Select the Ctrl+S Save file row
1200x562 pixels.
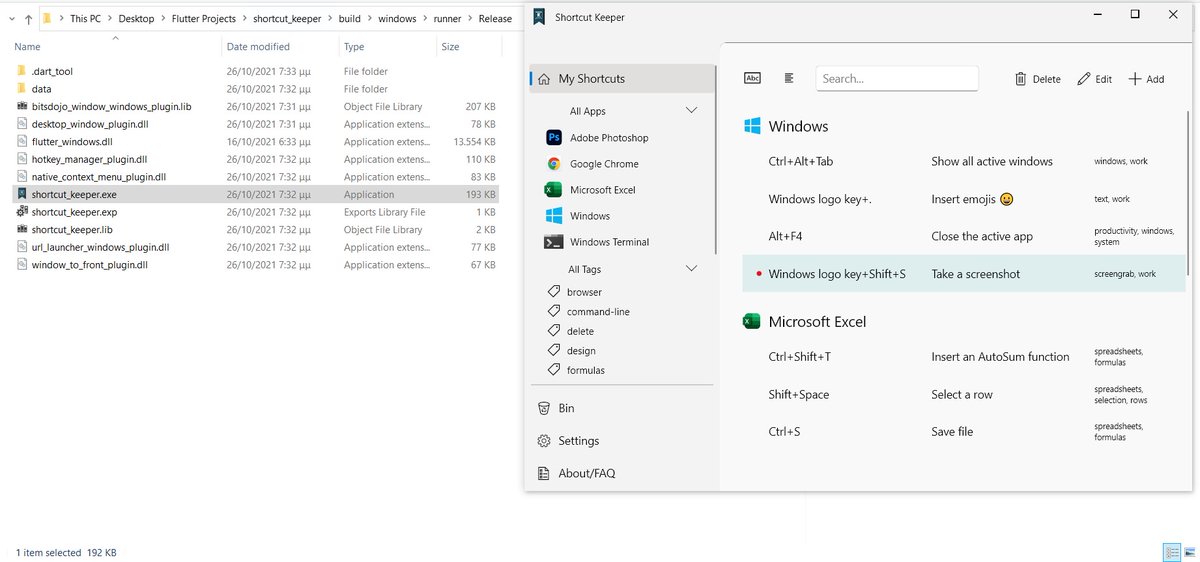(963, 431)
